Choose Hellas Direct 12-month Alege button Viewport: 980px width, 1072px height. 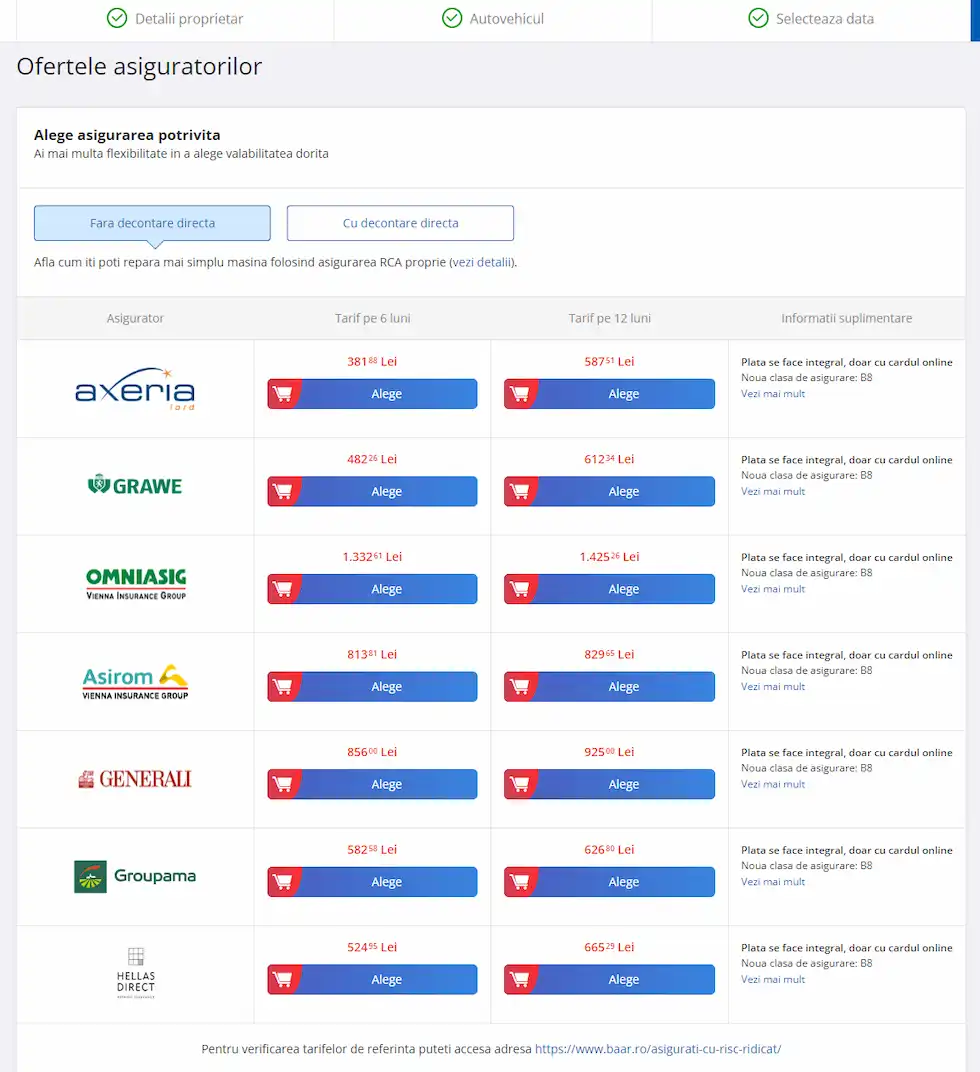pyautogui.click(x=609, y=980)
